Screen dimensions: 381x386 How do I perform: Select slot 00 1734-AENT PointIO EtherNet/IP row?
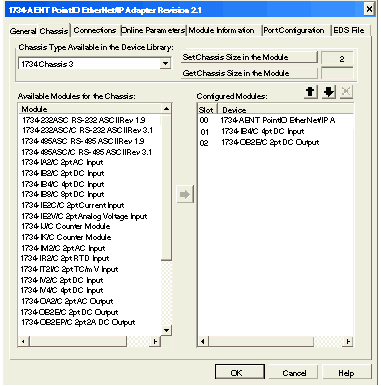click(275, 120)
